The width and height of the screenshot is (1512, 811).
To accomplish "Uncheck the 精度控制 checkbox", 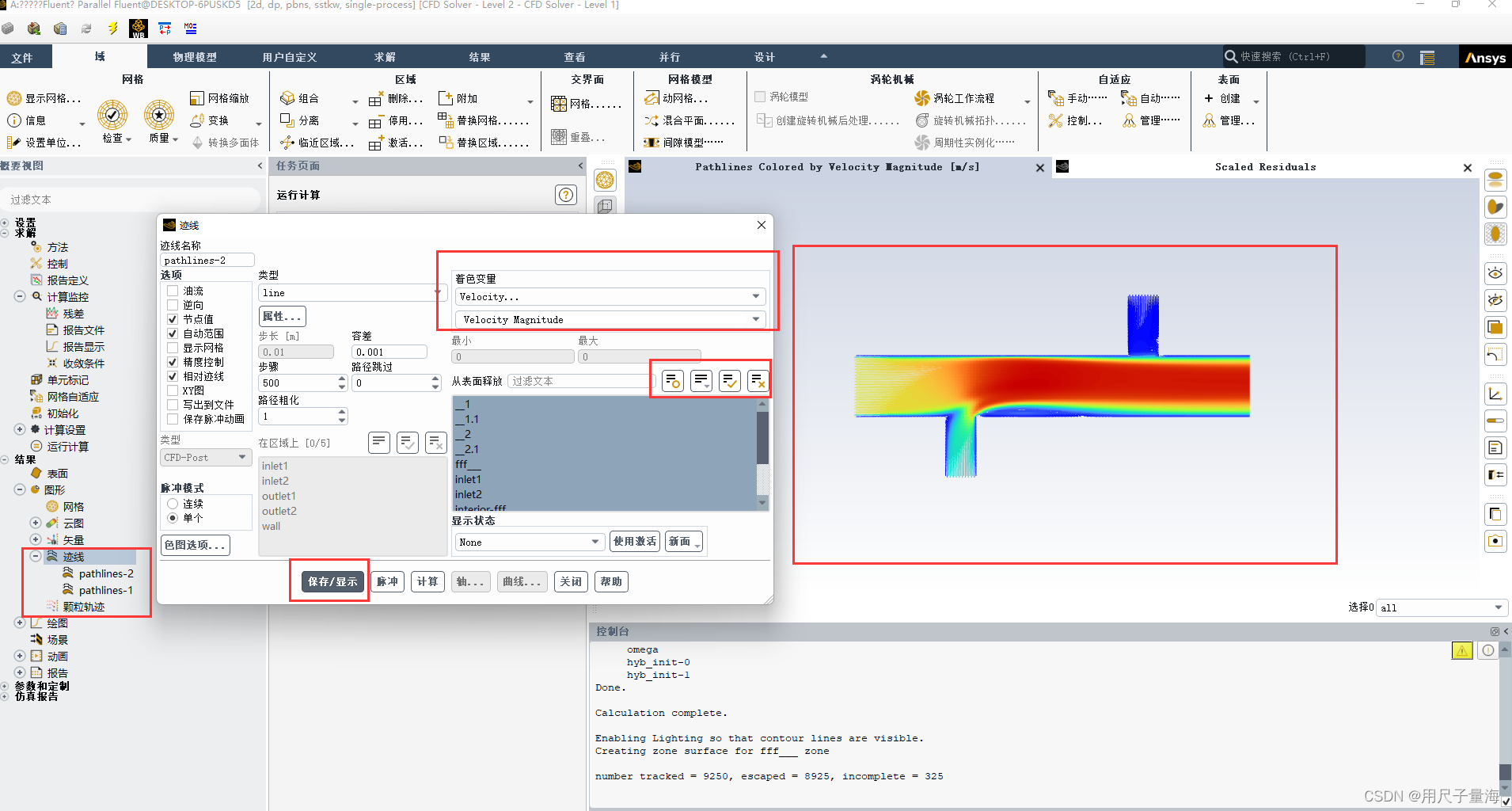I will point(173,362).
